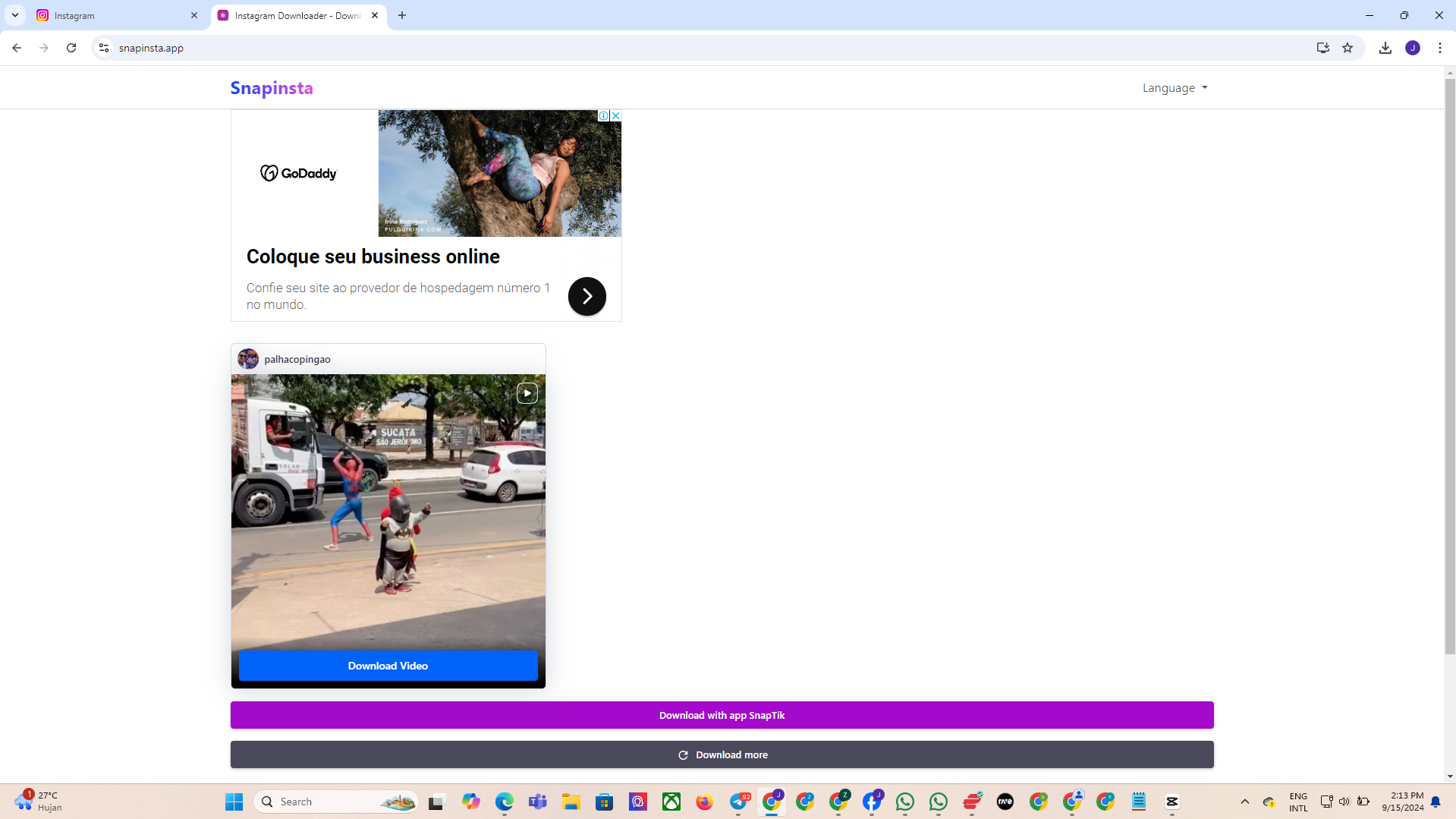Open Microsoft Teams from the taskbar
This screenshot has width=1456, height=819.
pyautogui.click(x=538, y=802)
